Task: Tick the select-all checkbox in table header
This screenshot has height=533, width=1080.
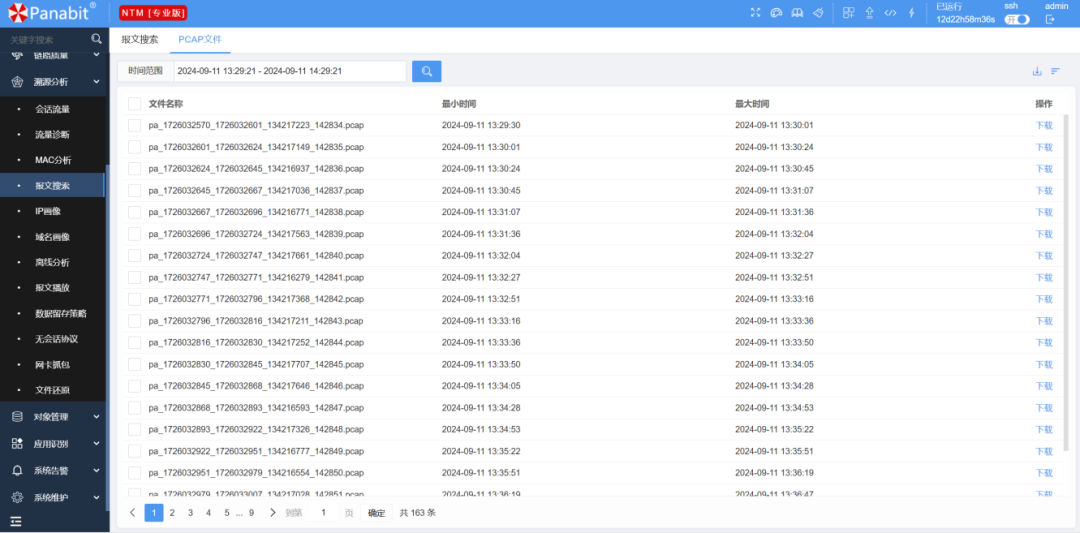Action: (134, 104)
